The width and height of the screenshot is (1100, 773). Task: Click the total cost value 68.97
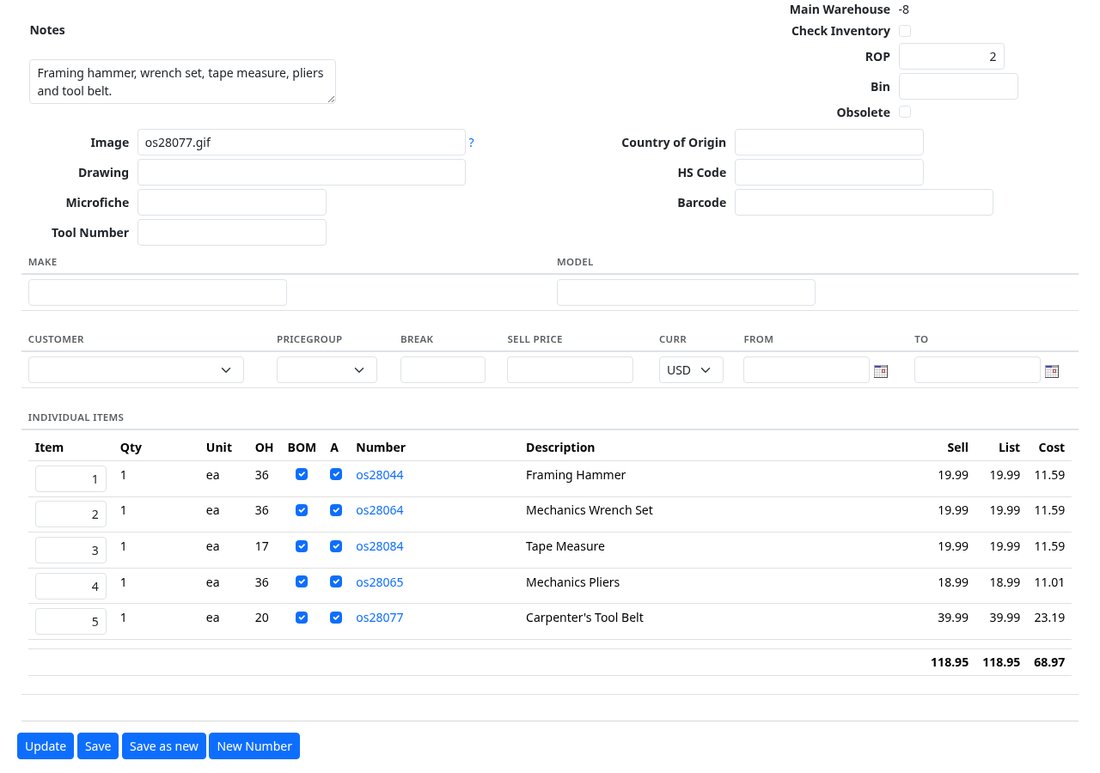[1049, 662]
